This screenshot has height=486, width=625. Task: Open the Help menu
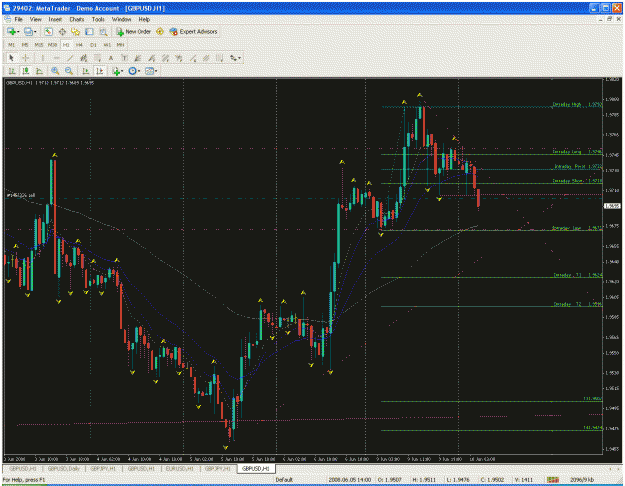(x=144, y=20)
